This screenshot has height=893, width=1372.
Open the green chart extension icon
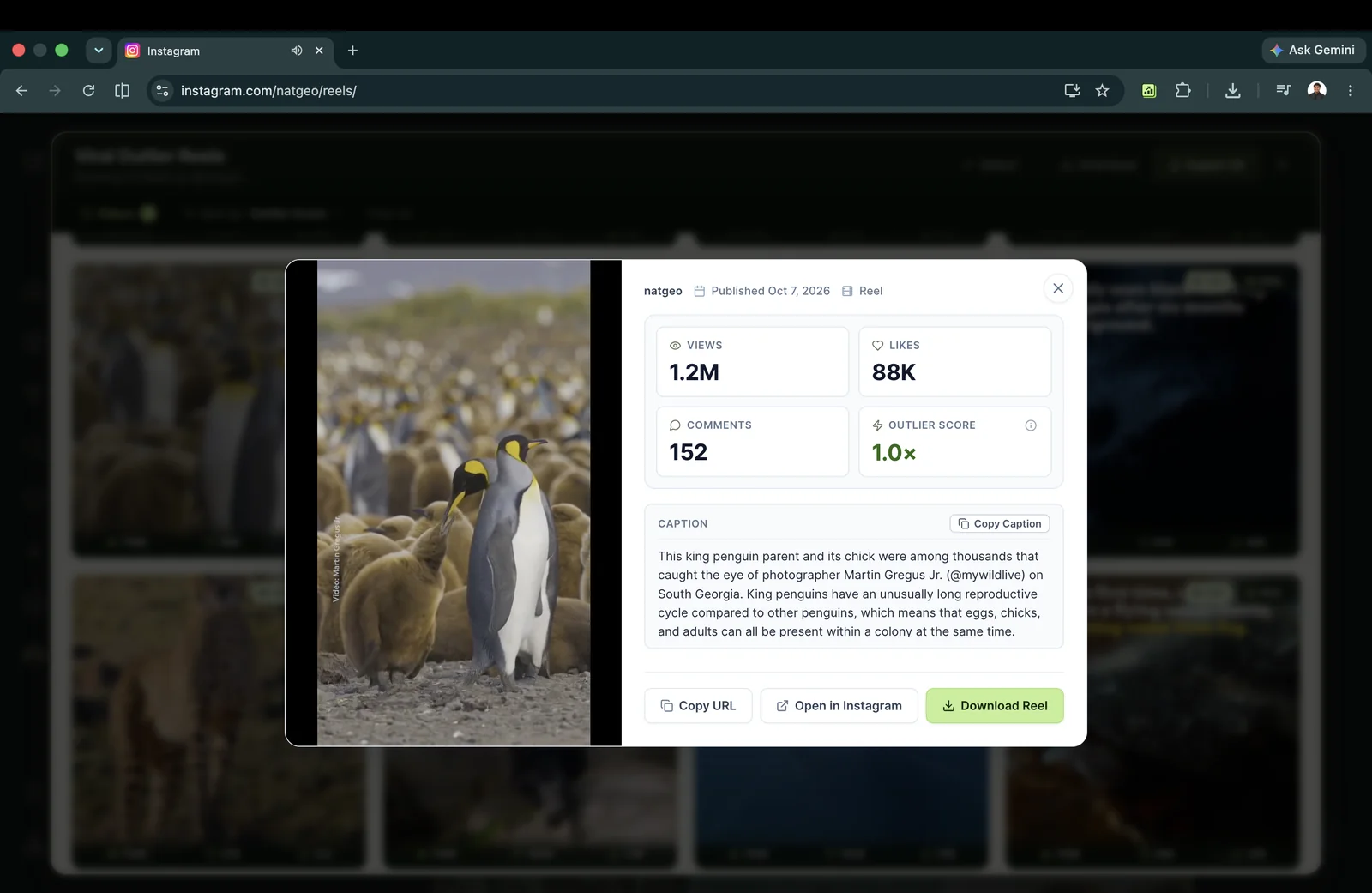pos(1149,90)
